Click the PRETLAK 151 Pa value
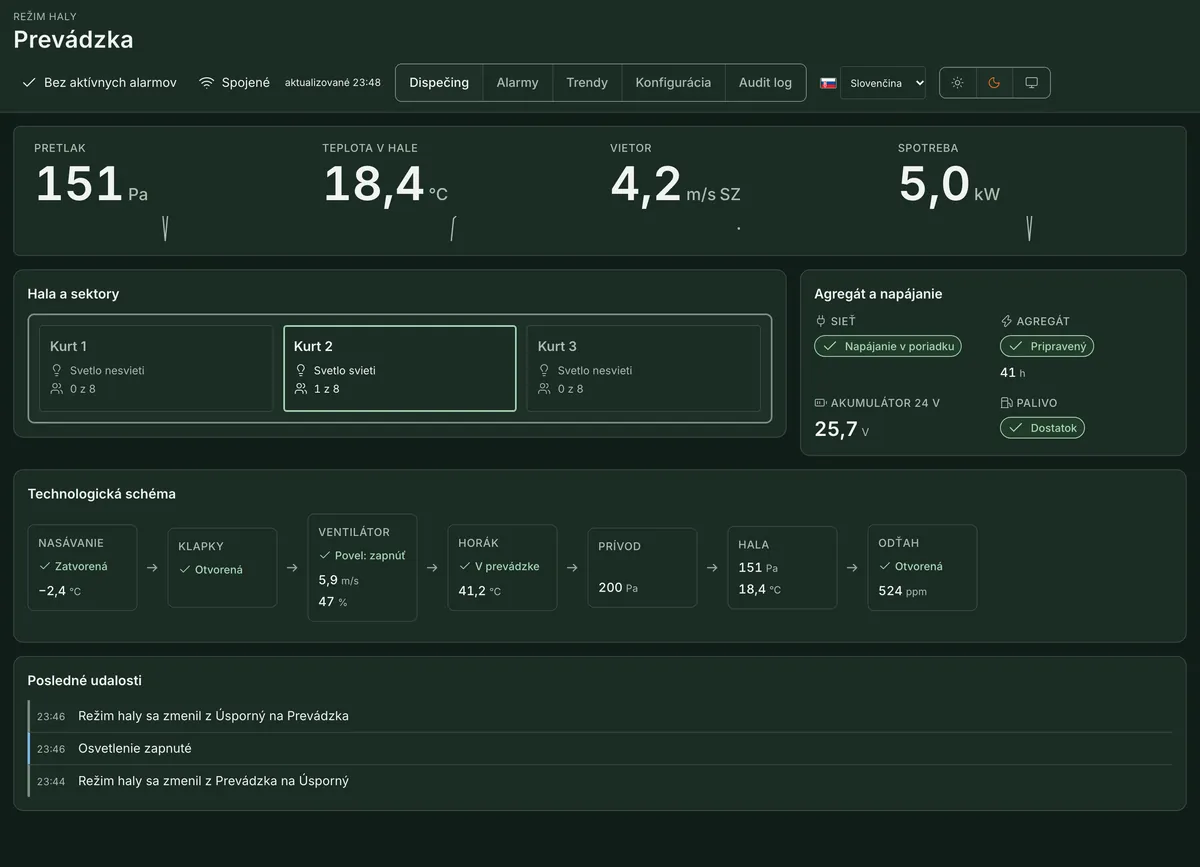 [x=92, y=185]
